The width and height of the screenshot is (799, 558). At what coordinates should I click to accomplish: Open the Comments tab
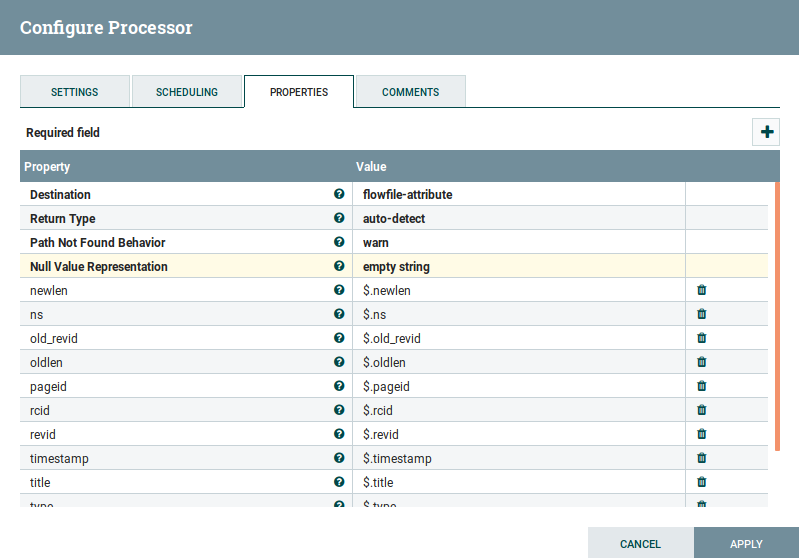(x=411, y=92)
